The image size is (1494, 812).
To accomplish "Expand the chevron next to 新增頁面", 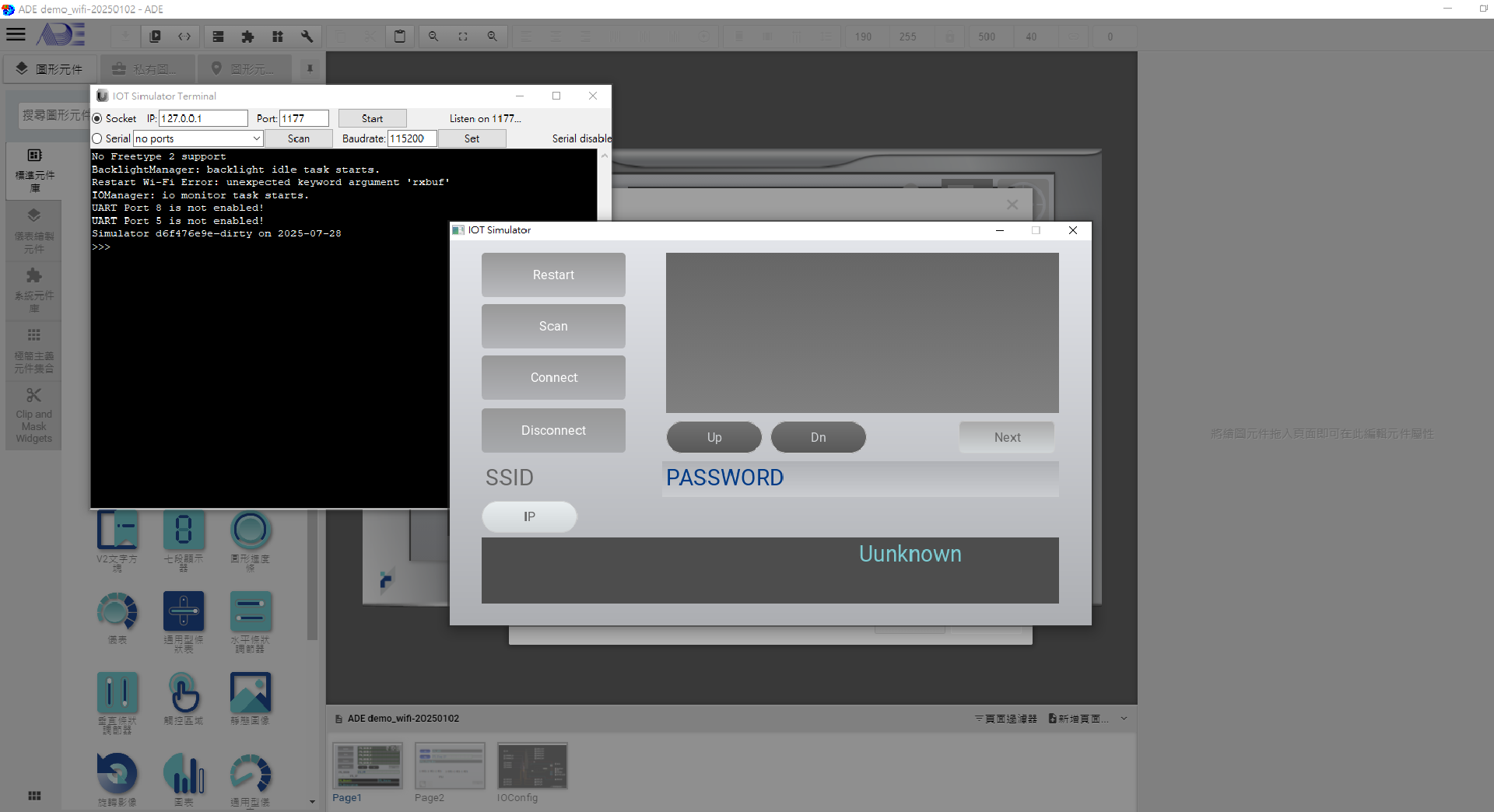I will pos(1124,719).
